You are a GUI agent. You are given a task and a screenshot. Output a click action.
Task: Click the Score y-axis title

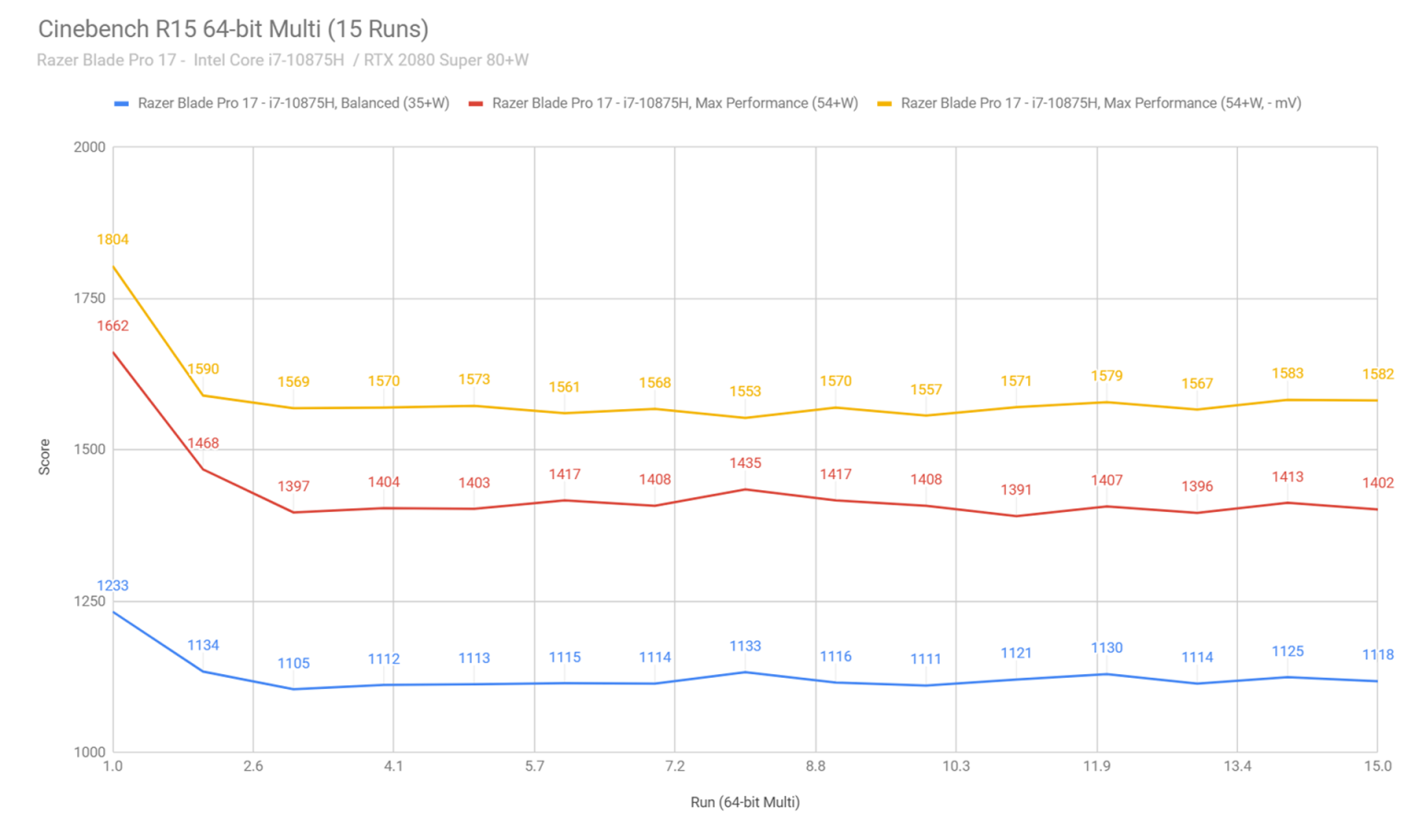[x=44, y=457]
